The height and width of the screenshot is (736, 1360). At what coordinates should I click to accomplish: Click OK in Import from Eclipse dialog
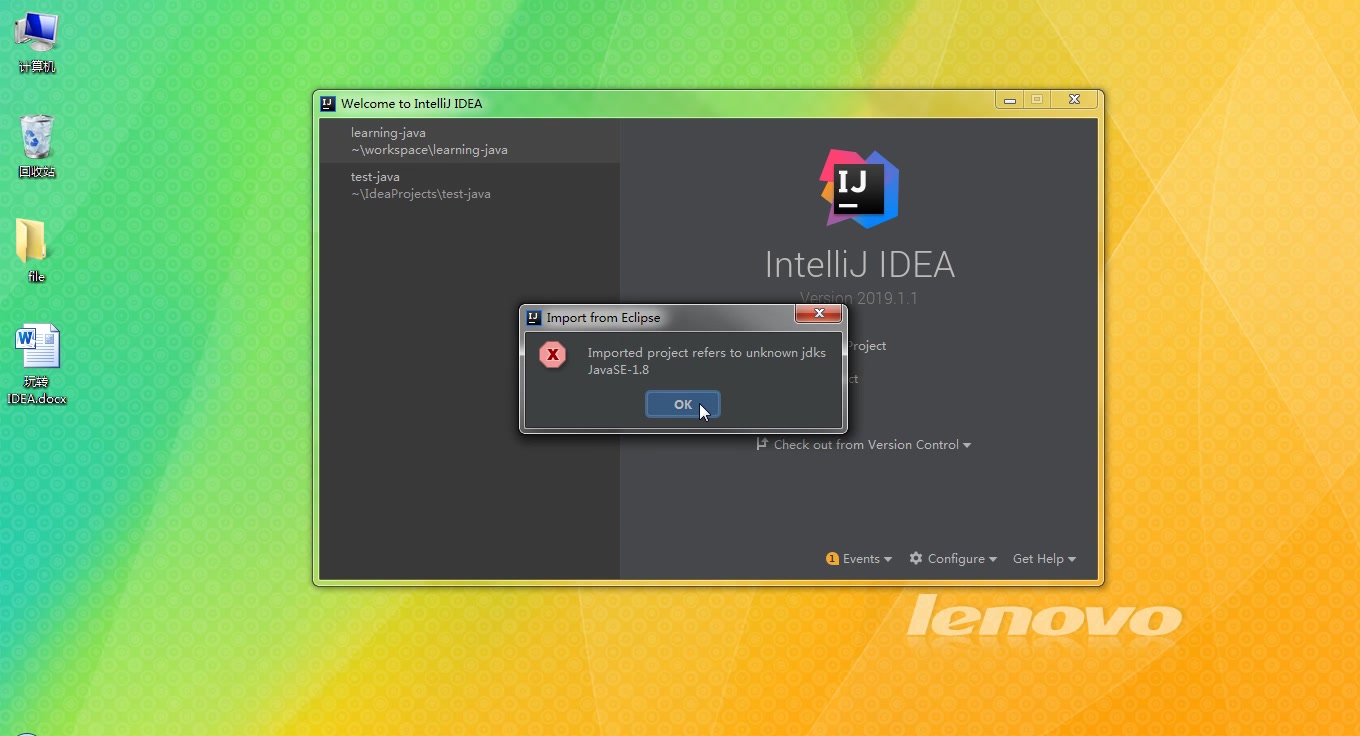[683, 404]
